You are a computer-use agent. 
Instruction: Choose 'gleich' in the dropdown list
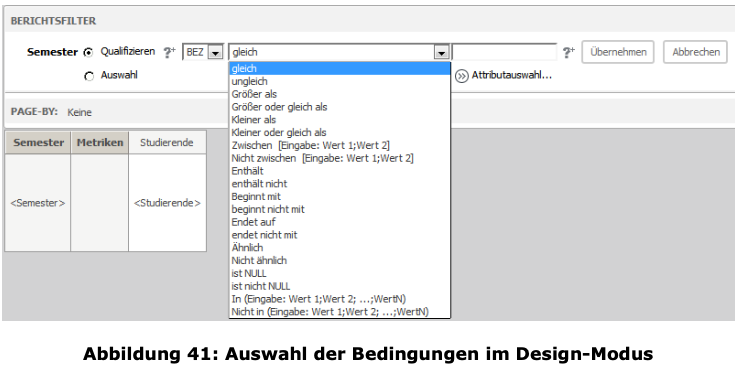point(339,69)
